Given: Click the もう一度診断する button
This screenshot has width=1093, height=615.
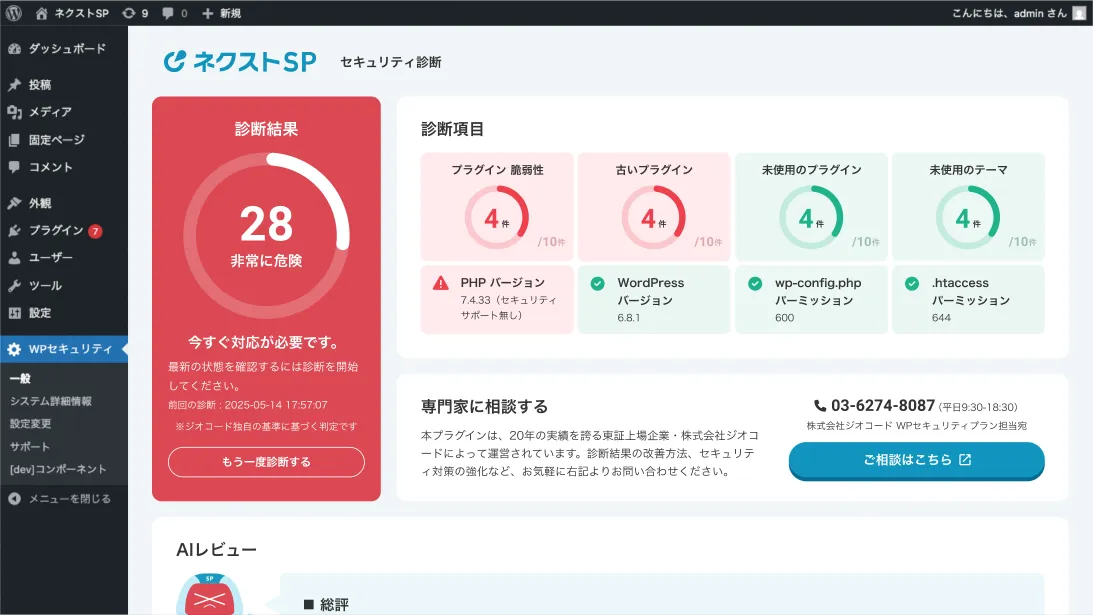Looking at the screenshot, I should 266,462.
